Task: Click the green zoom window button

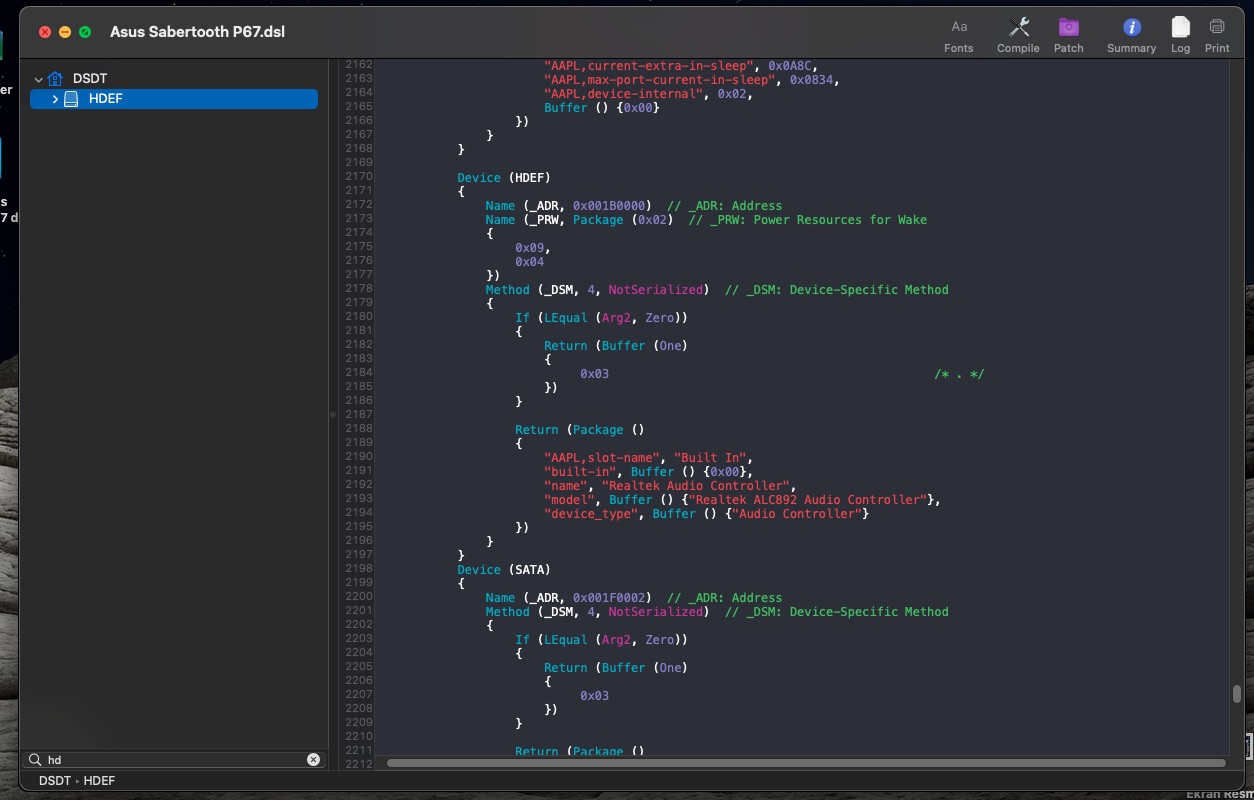Action: [85, 32]
